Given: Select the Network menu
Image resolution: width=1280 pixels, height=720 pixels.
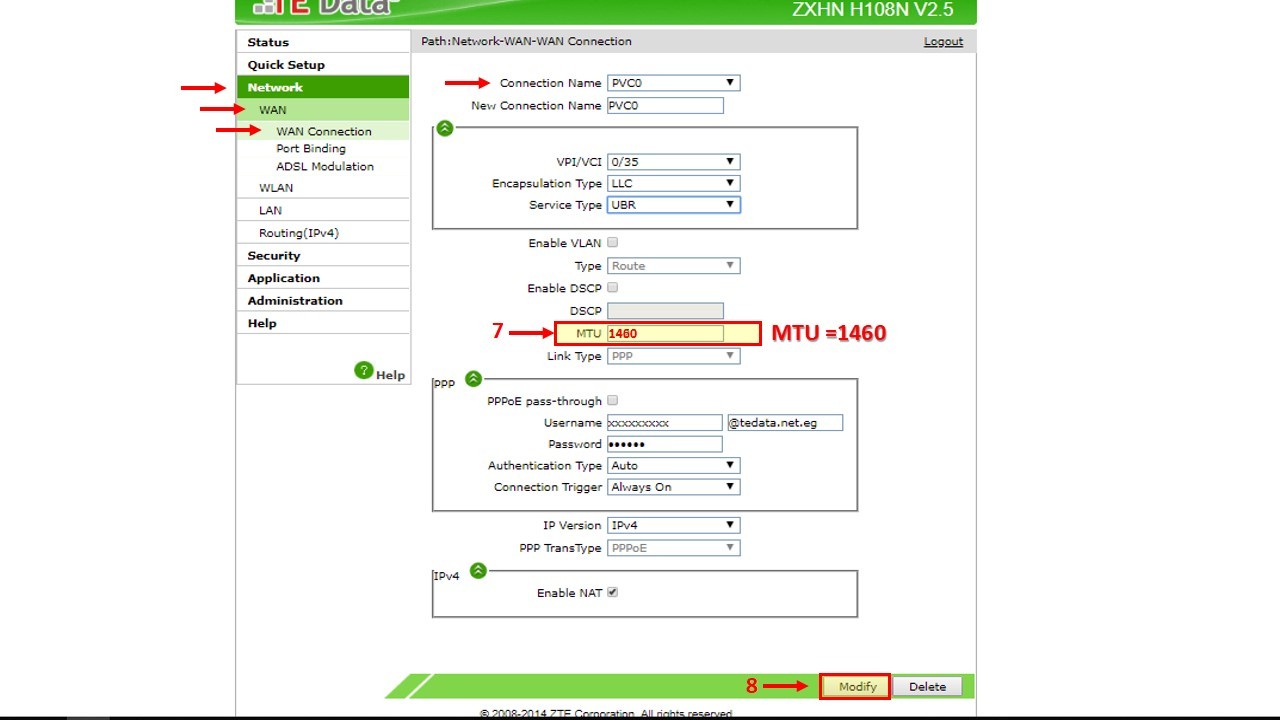Looking at the screenshot, I should (x=323, y=87).
